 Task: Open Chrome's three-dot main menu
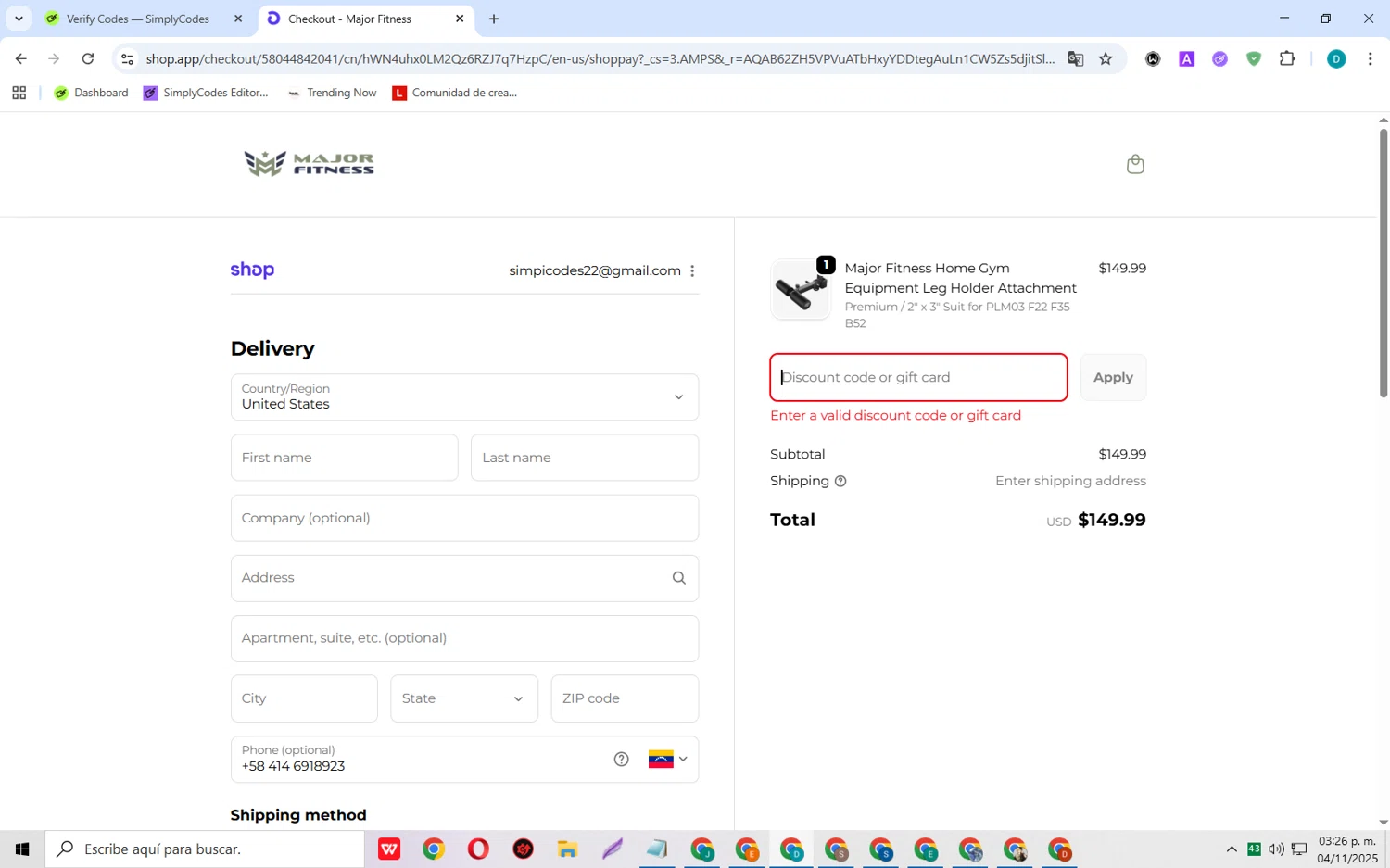pyautogui.click(x=1370, y=58)
